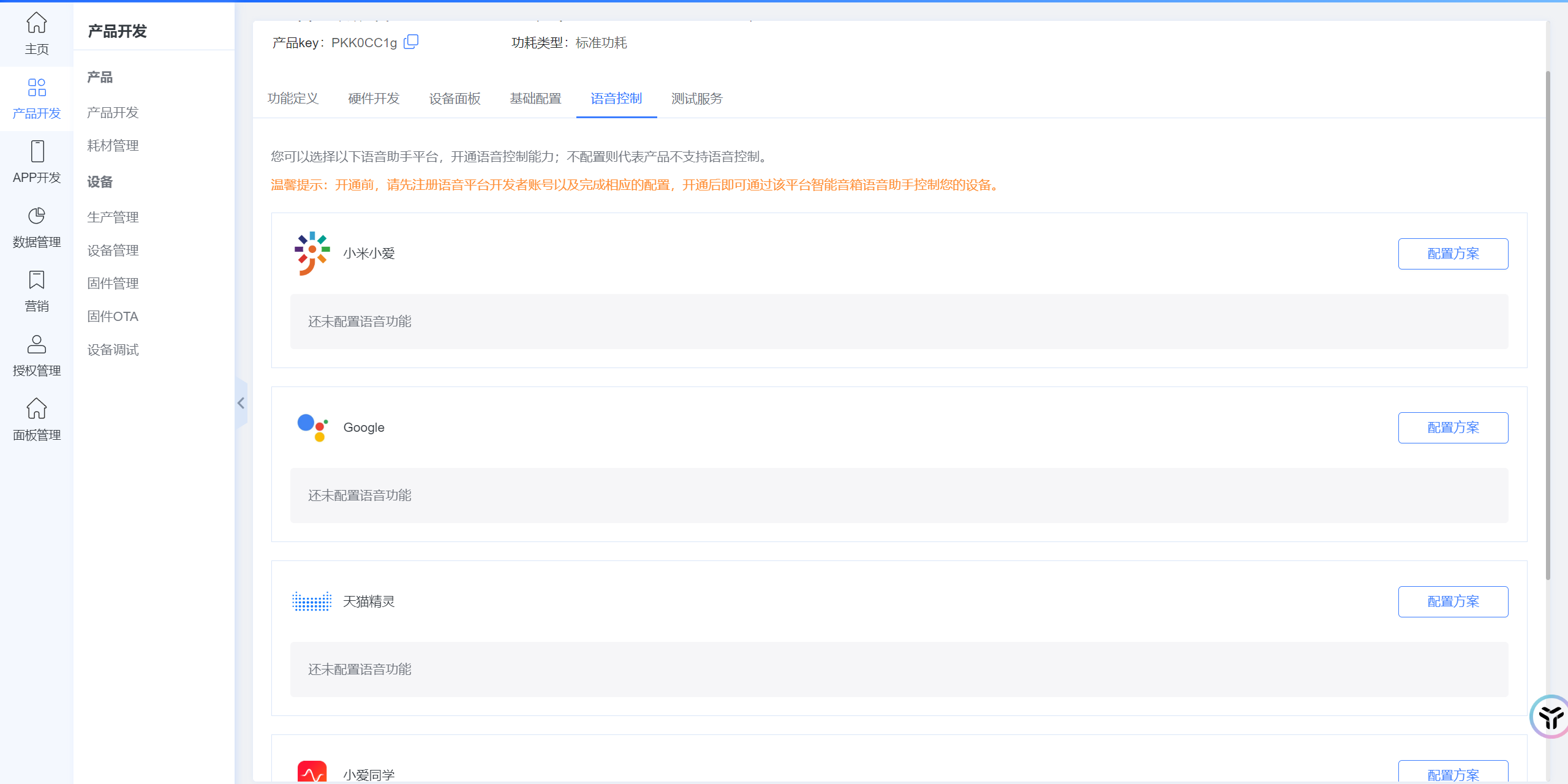The width and height of the screenshot is (1568, 784).
Task: Switch to the 硬件开发 tab
Action: [x=374, y=99]
